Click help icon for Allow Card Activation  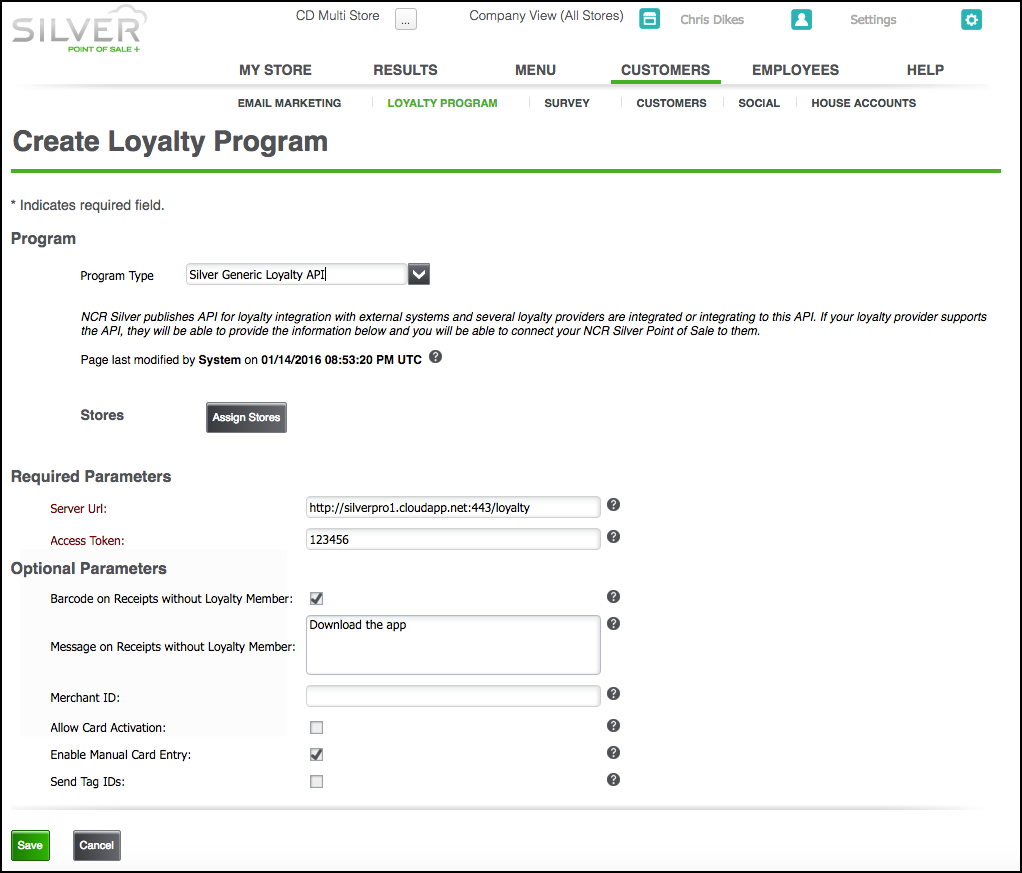pos(613,726)
